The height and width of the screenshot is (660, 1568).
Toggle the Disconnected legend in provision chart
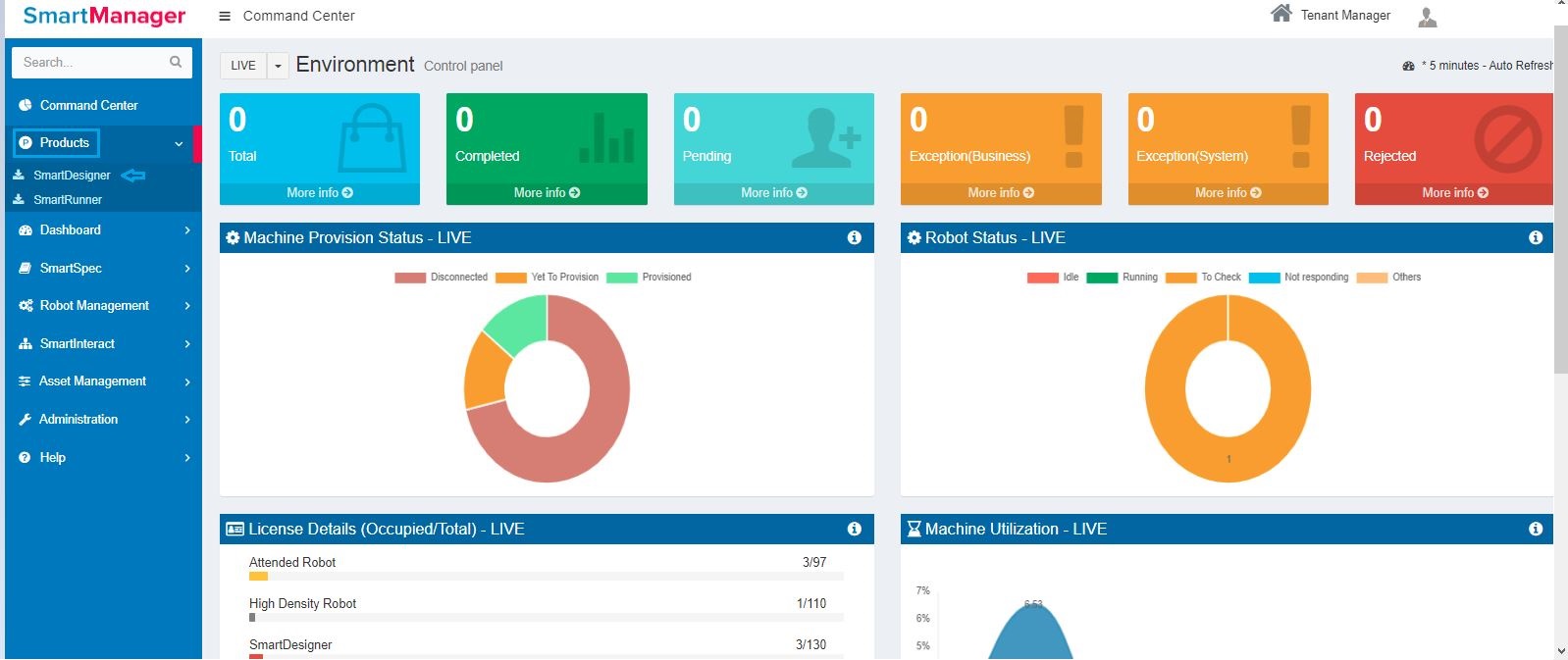[442, 278]
